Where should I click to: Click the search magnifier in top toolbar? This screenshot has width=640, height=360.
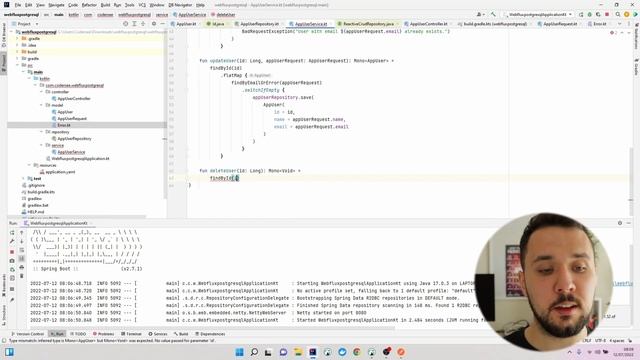[618, 14]
